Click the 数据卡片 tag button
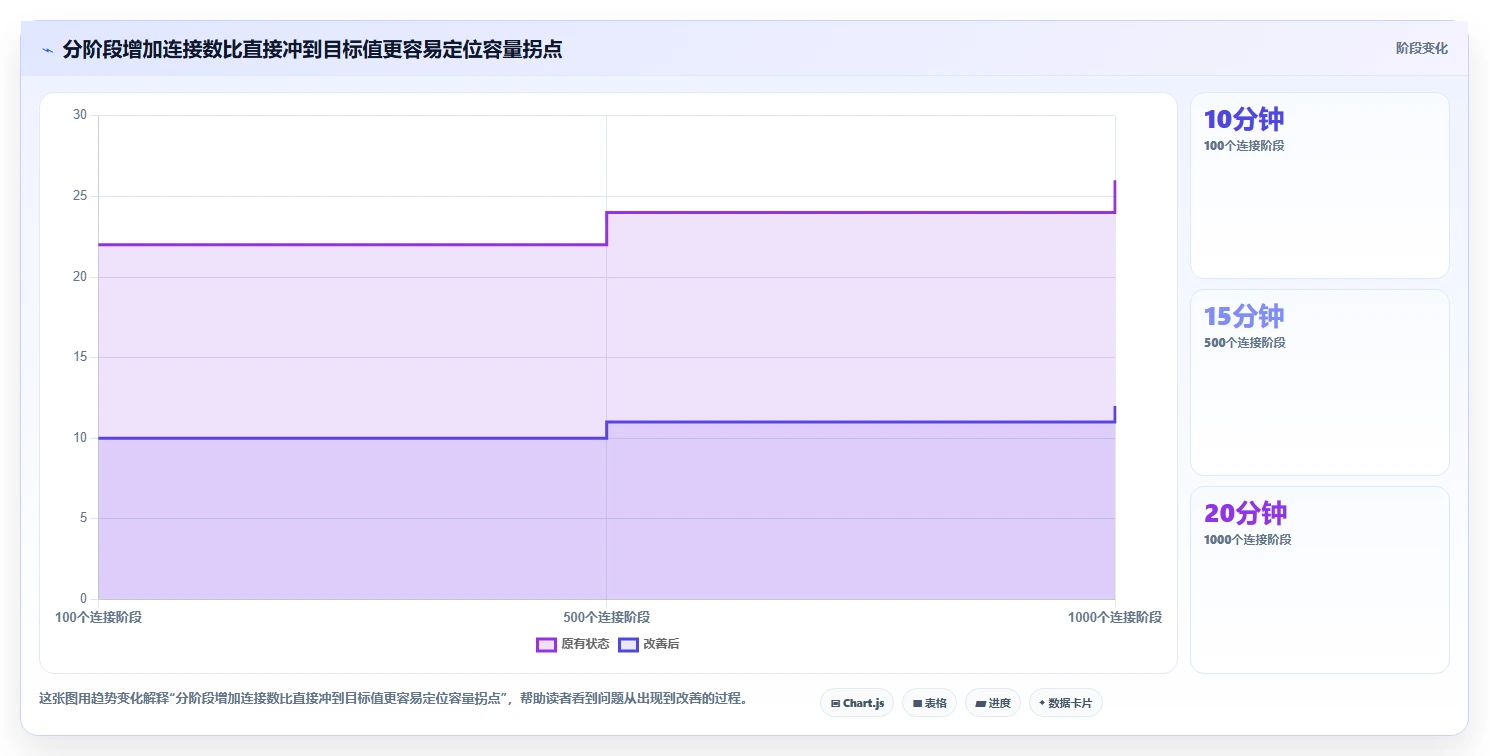This screenshot has width=1489, height=756. 1066,703
